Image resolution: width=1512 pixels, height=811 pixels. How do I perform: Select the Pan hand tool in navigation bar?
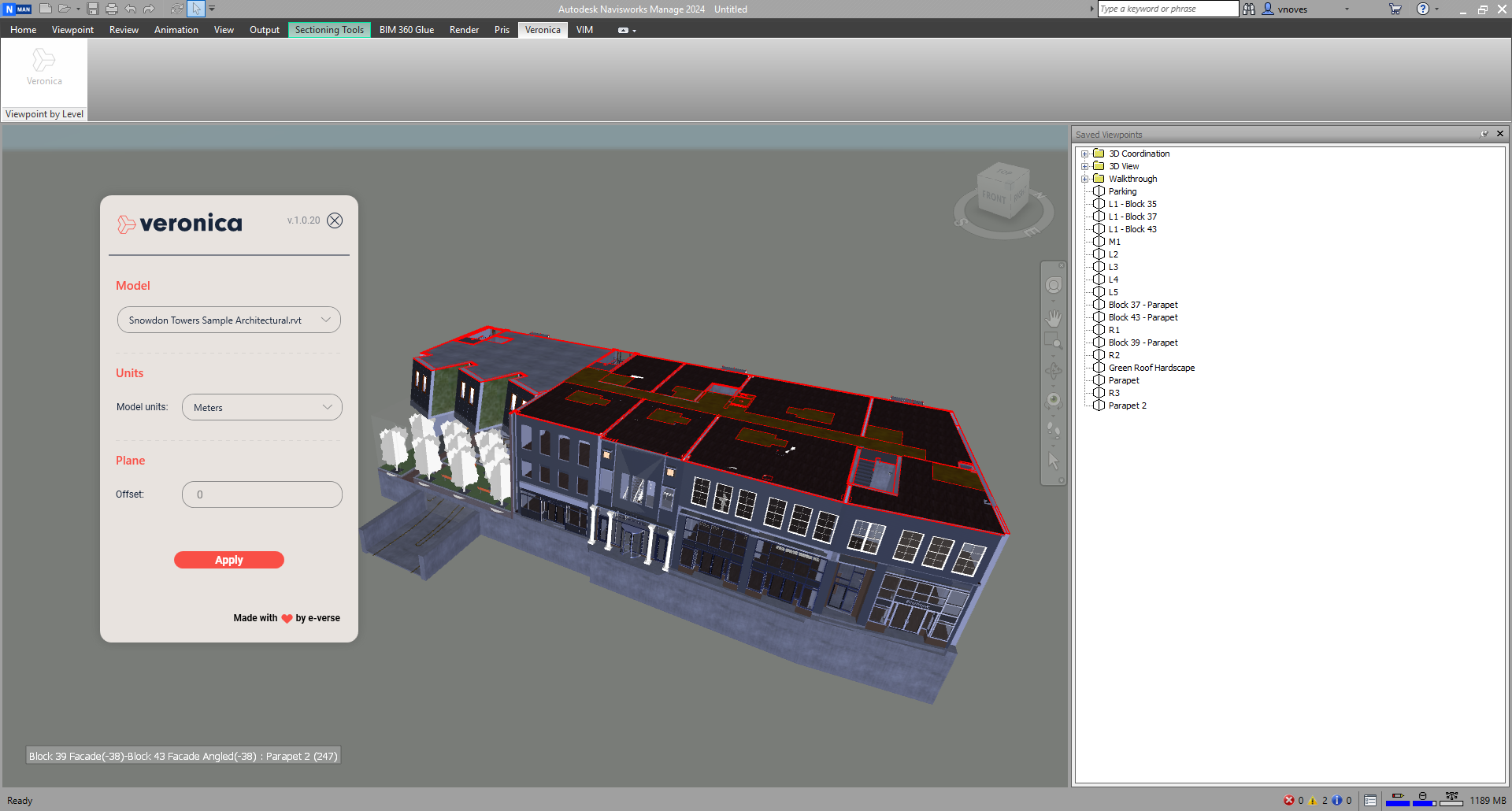(x=1053, y=318)
